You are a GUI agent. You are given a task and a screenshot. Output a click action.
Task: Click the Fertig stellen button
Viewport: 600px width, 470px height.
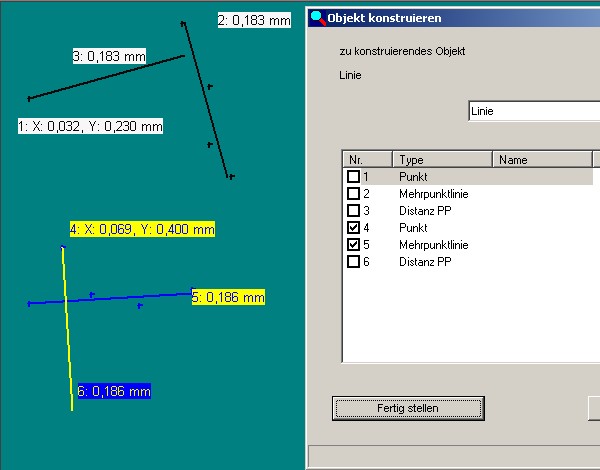[x=408, y=408]
